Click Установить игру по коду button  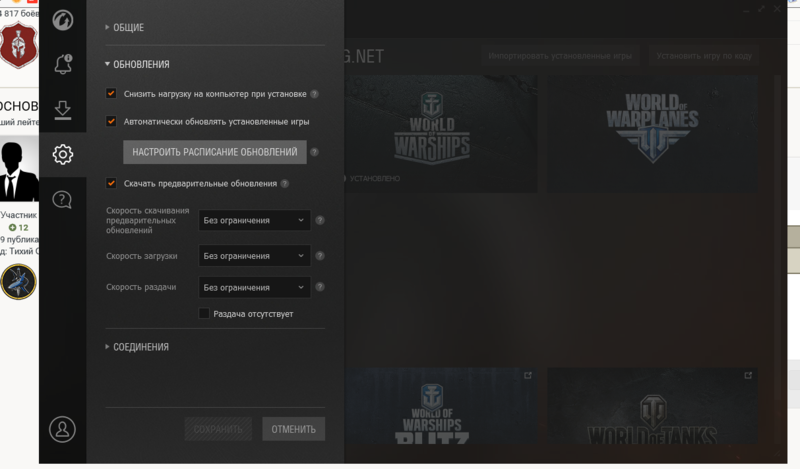(704, 56)
